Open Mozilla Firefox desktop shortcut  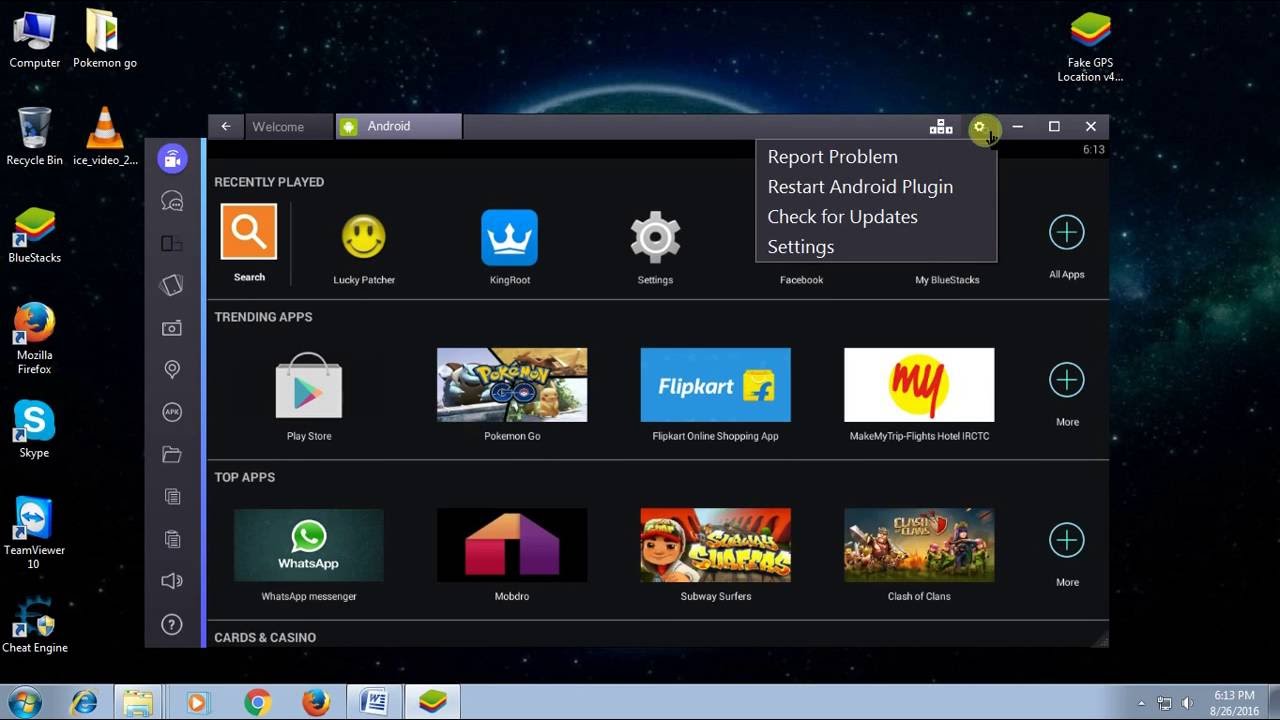point(35,338)
